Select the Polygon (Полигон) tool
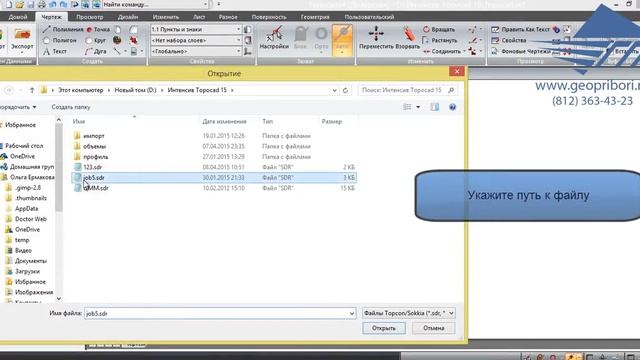This screenshot has height=360, width=640. (60, 40)
